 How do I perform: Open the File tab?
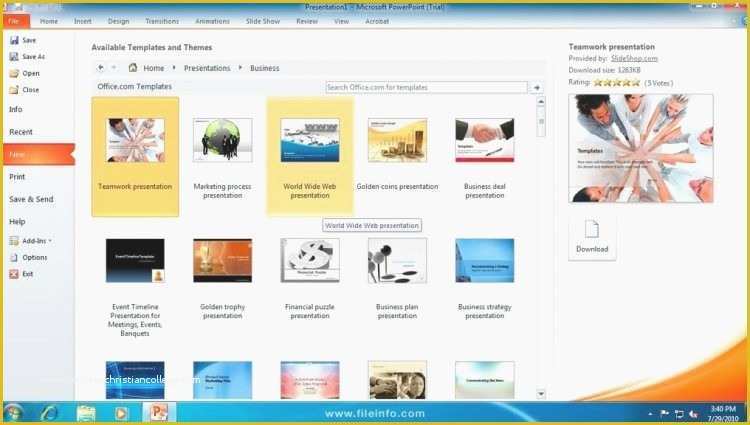coord(16,21)
